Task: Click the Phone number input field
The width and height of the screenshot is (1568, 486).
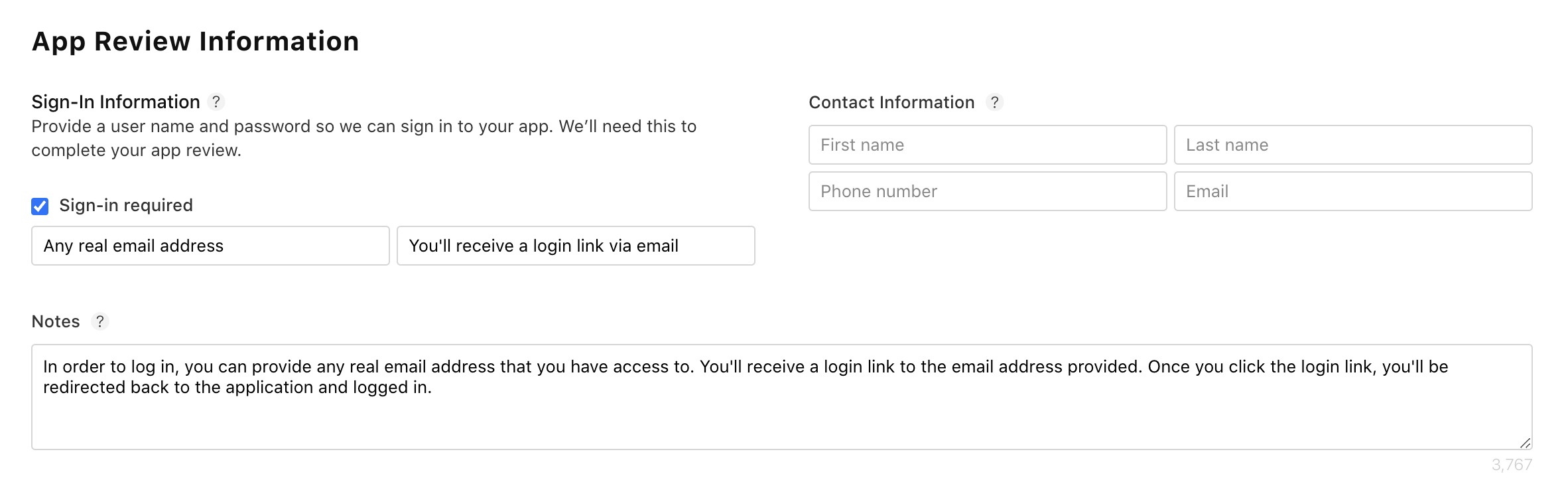Action: click(x=988, y=191)
